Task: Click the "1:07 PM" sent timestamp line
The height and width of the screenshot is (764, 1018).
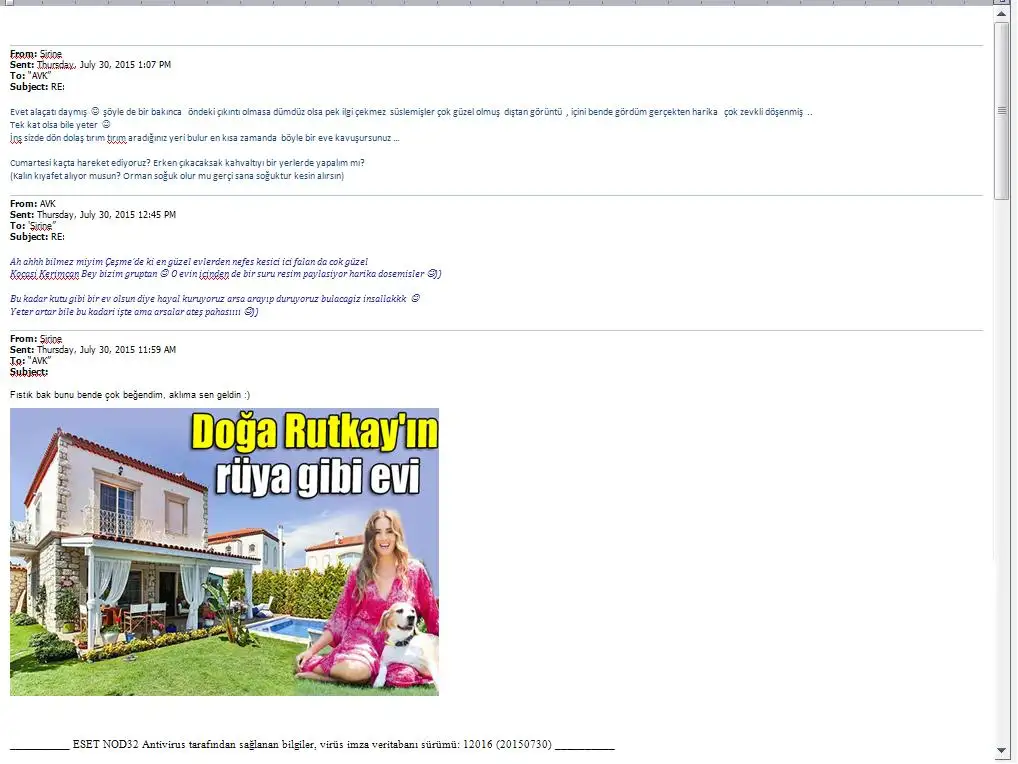Action: pos(91,65)
